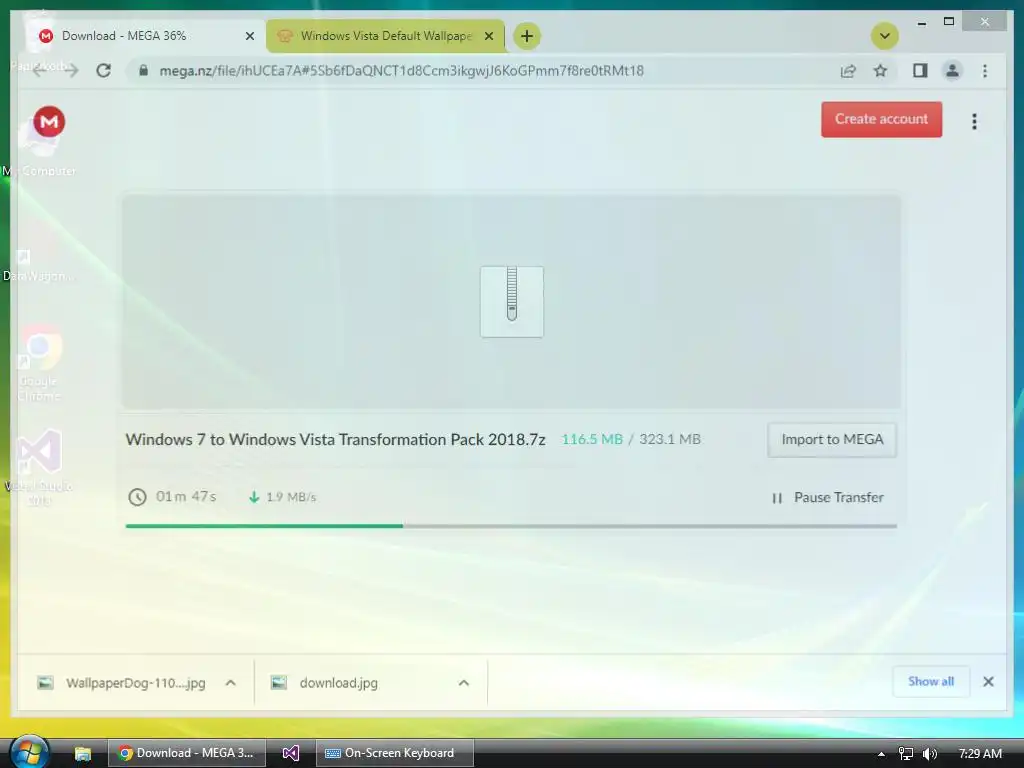
Task: Switch to Windows Vista Default Wallpaper tab
Action: pos(385,36)
